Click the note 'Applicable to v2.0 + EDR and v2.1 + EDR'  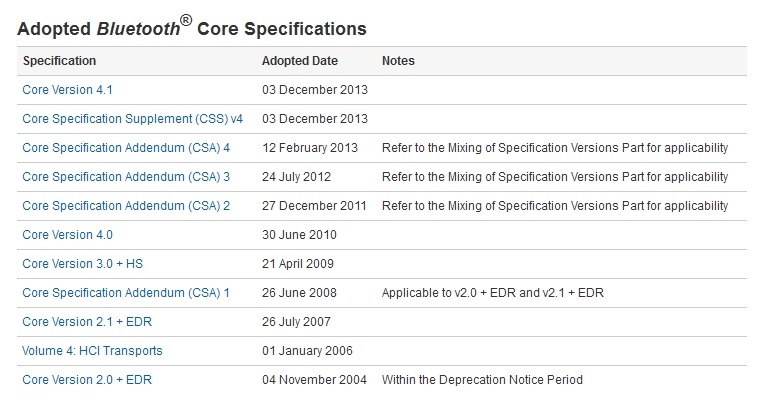pyautogui.click(x=493, y=293)
